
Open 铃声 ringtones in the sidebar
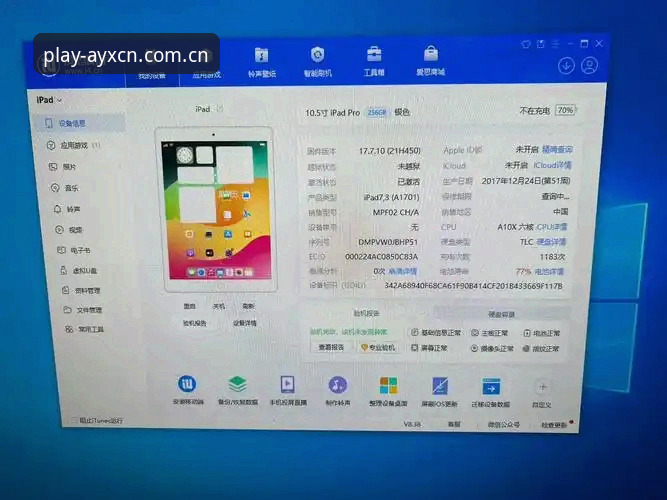(67, 209)
